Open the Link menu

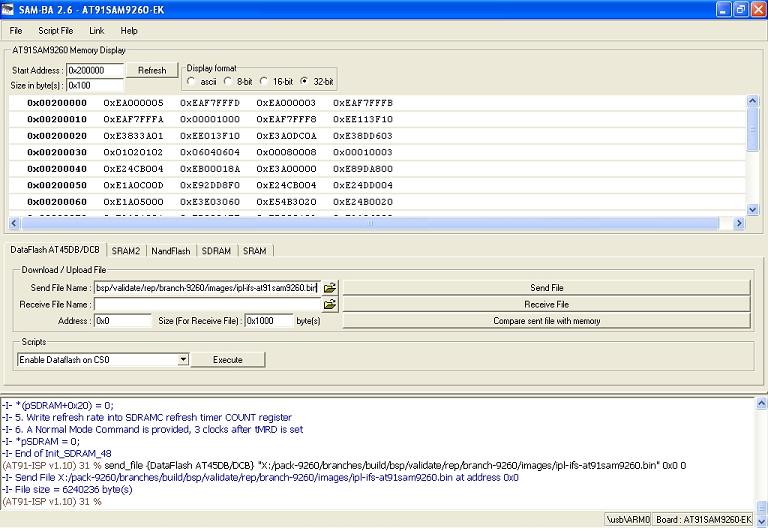(97, 31)
